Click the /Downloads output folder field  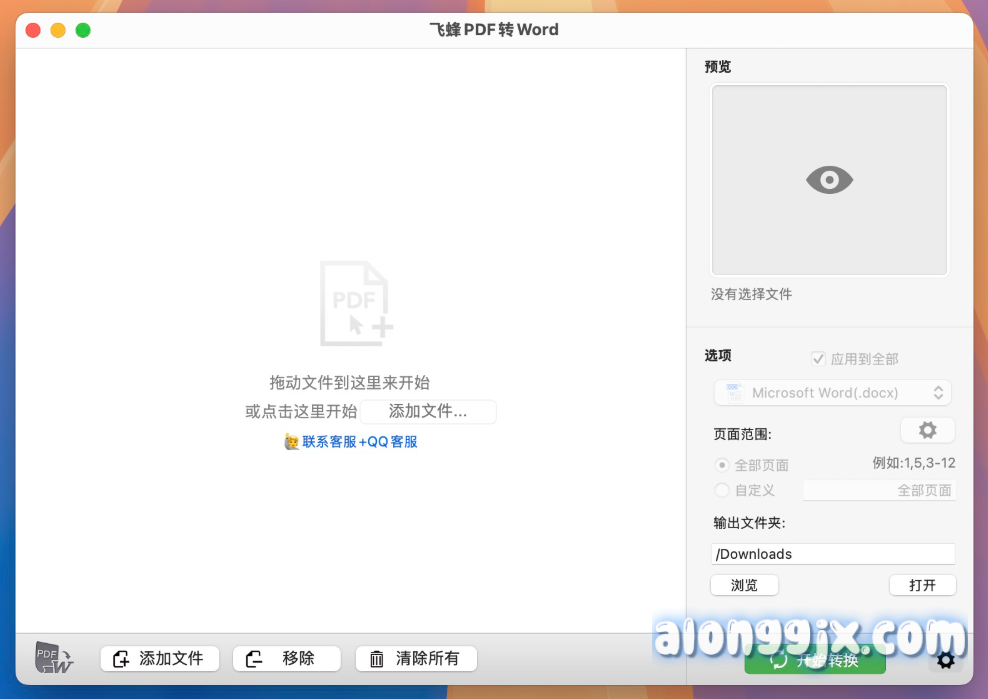pos(832,554)
